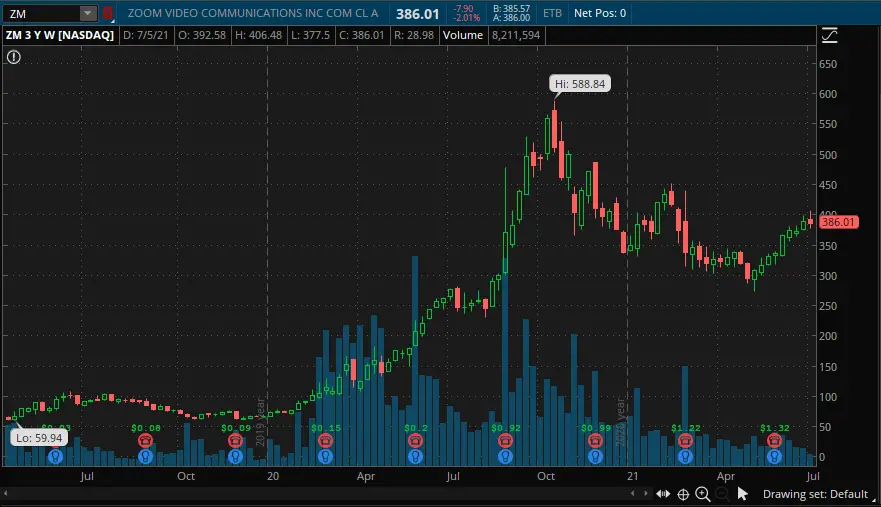
Task: Click the exclamation alert icon on chart
Action: [x=13, y=57]
